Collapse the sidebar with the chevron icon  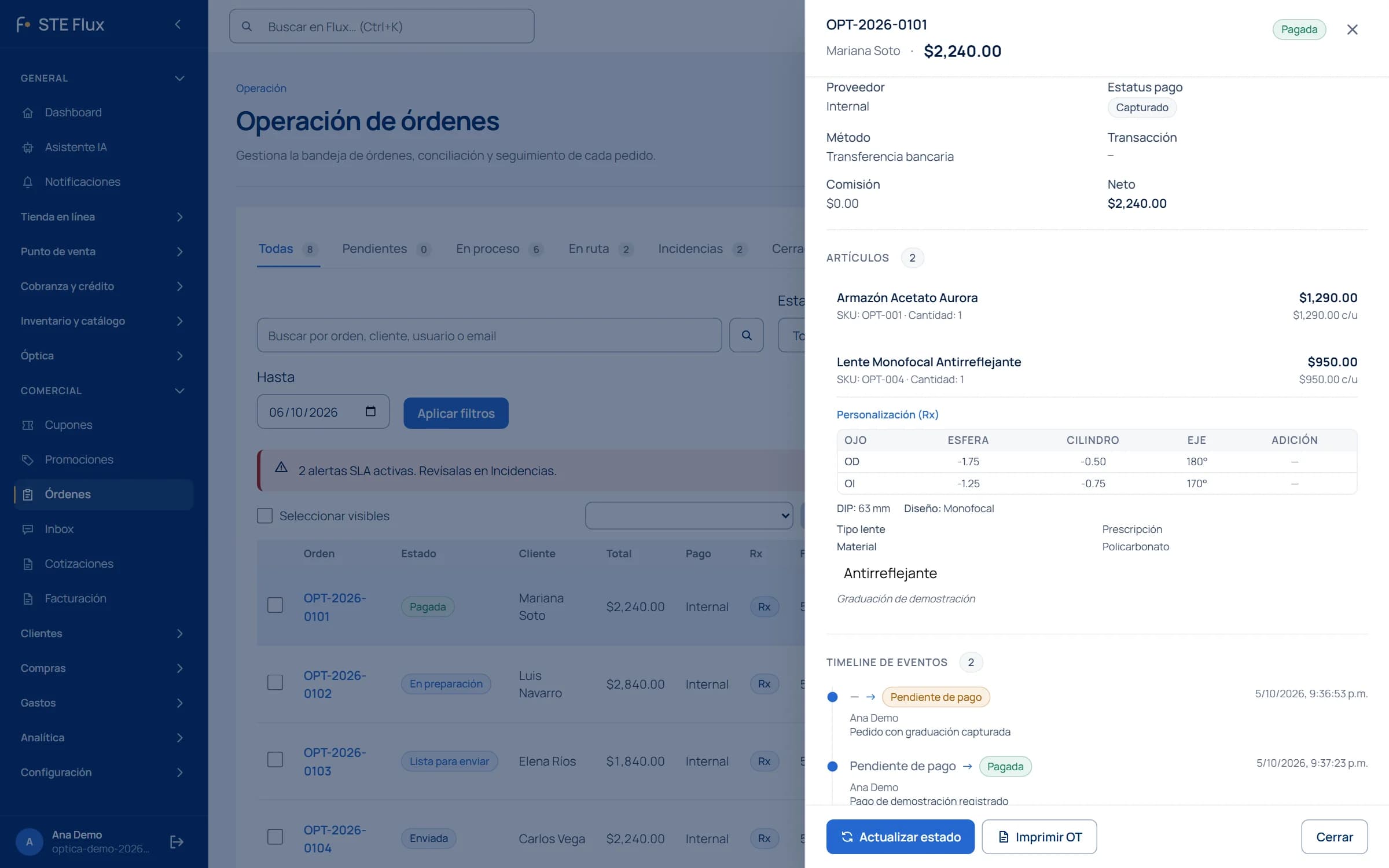click(x=178, y=24)
